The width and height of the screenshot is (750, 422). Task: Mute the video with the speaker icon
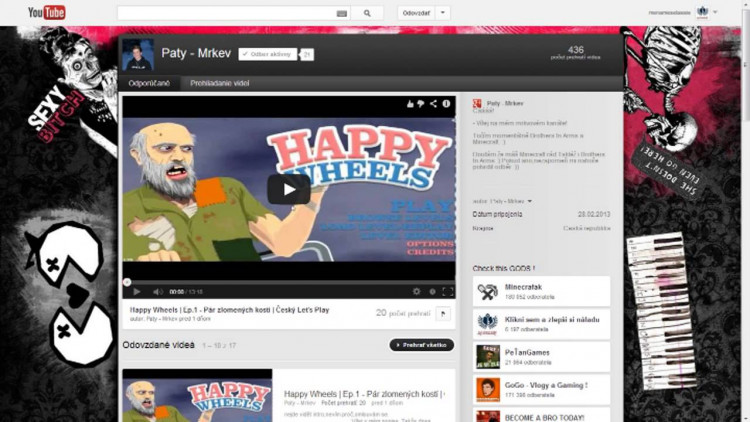click(x=157, y=291)
